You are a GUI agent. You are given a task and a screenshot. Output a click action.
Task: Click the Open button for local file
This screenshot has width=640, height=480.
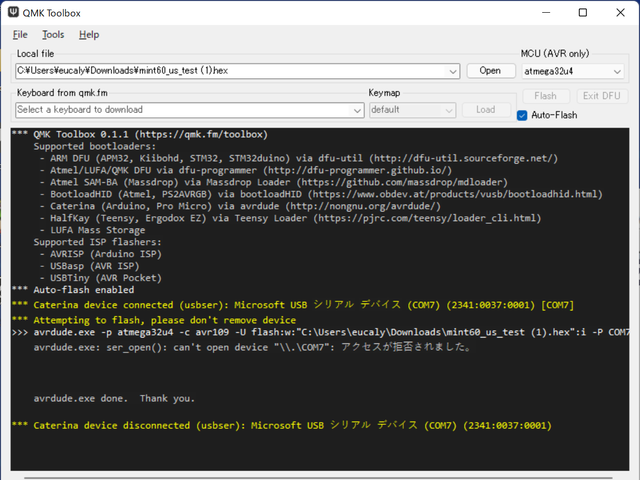[x=490, y=71]
